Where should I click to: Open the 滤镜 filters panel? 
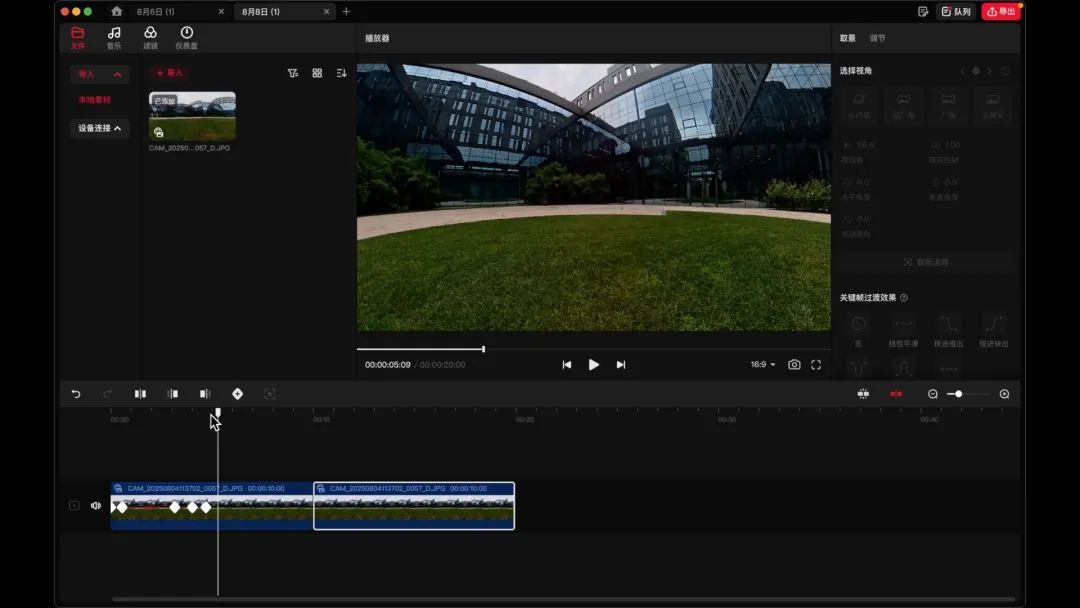150,37
